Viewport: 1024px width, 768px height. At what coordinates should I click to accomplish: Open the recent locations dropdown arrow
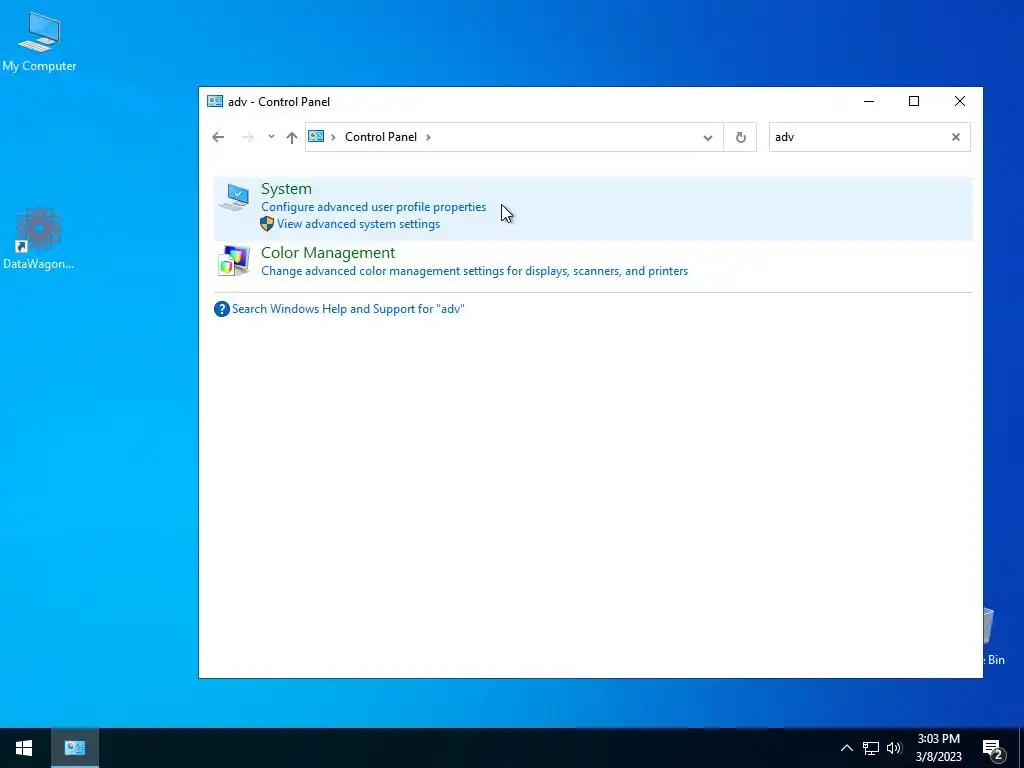point(271,137)
